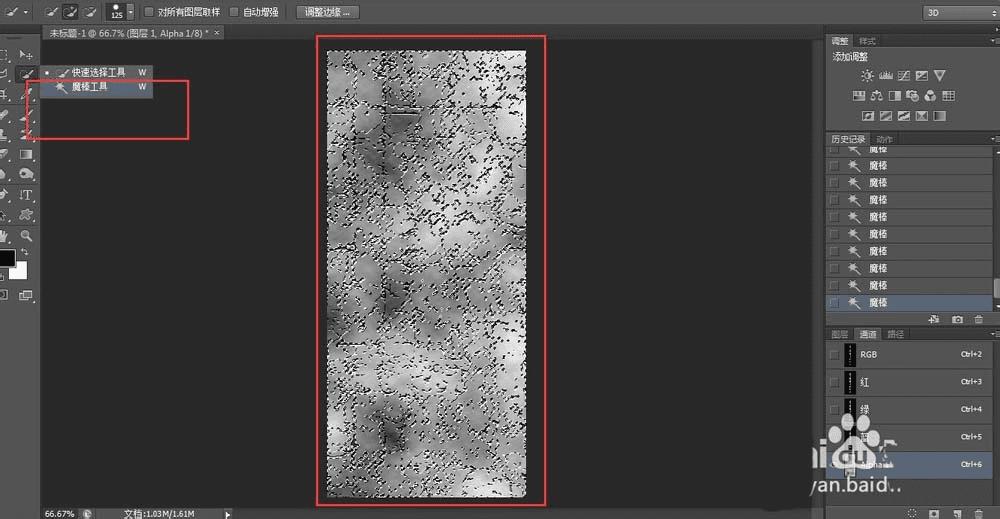
Task: Open the black foreground color swatch
Action: click(x=6, y=258)
